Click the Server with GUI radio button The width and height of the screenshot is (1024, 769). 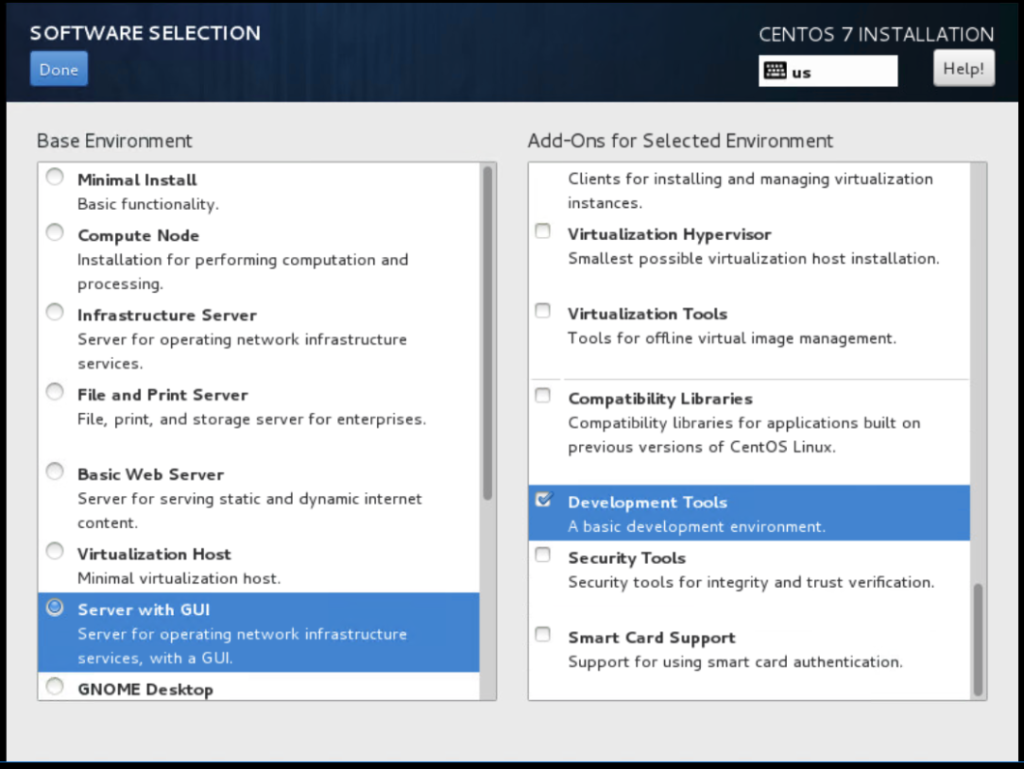coord(56,607)
